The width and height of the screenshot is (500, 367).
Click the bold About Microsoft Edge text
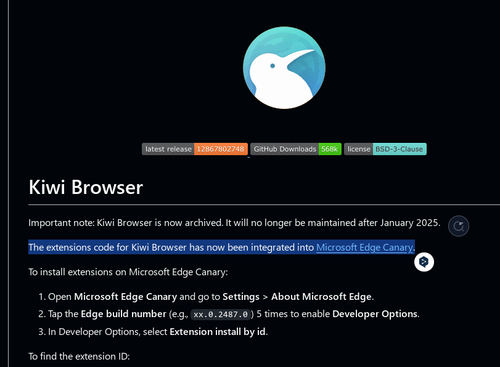321,297
